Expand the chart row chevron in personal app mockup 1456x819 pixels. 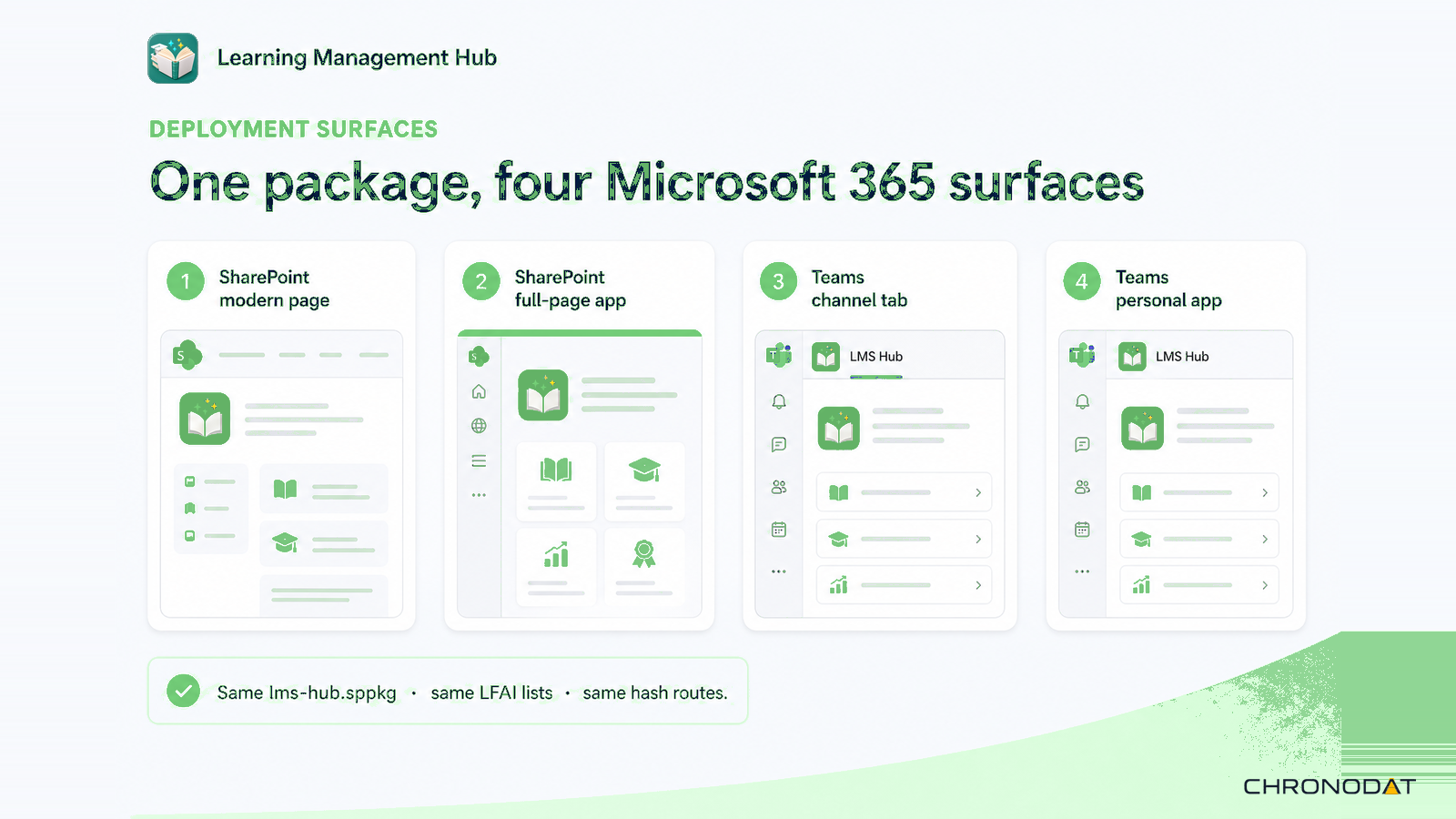pyautogui.click(x=1265, y=585)
